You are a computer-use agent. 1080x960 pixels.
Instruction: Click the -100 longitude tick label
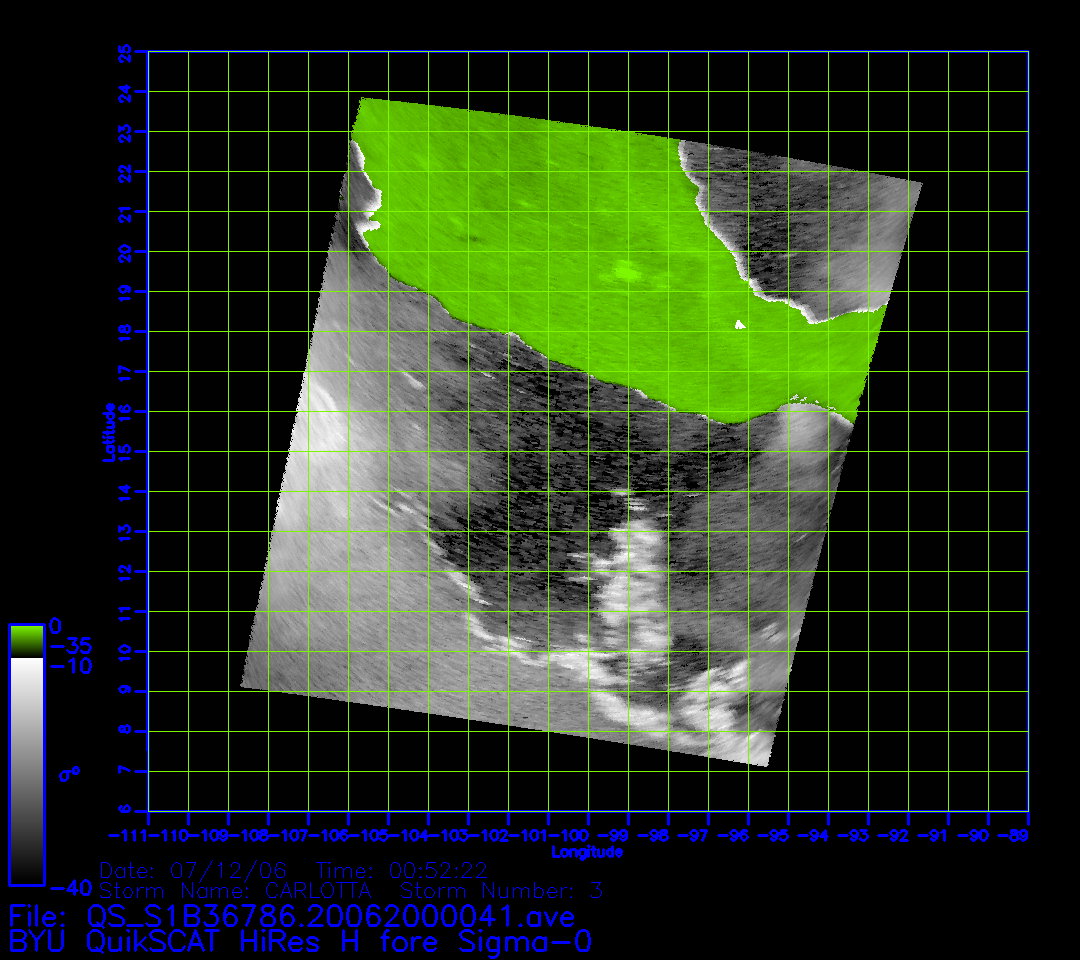569,834
